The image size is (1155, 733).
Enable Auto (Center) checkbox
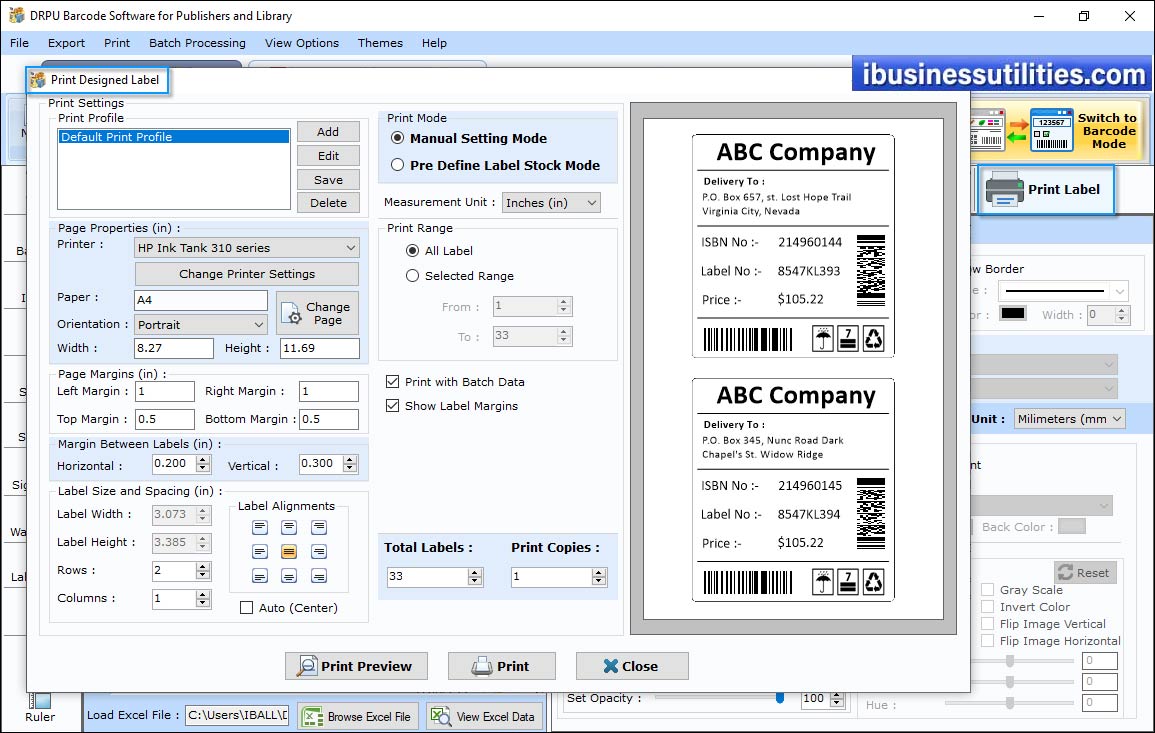click(x=247, y=608)
